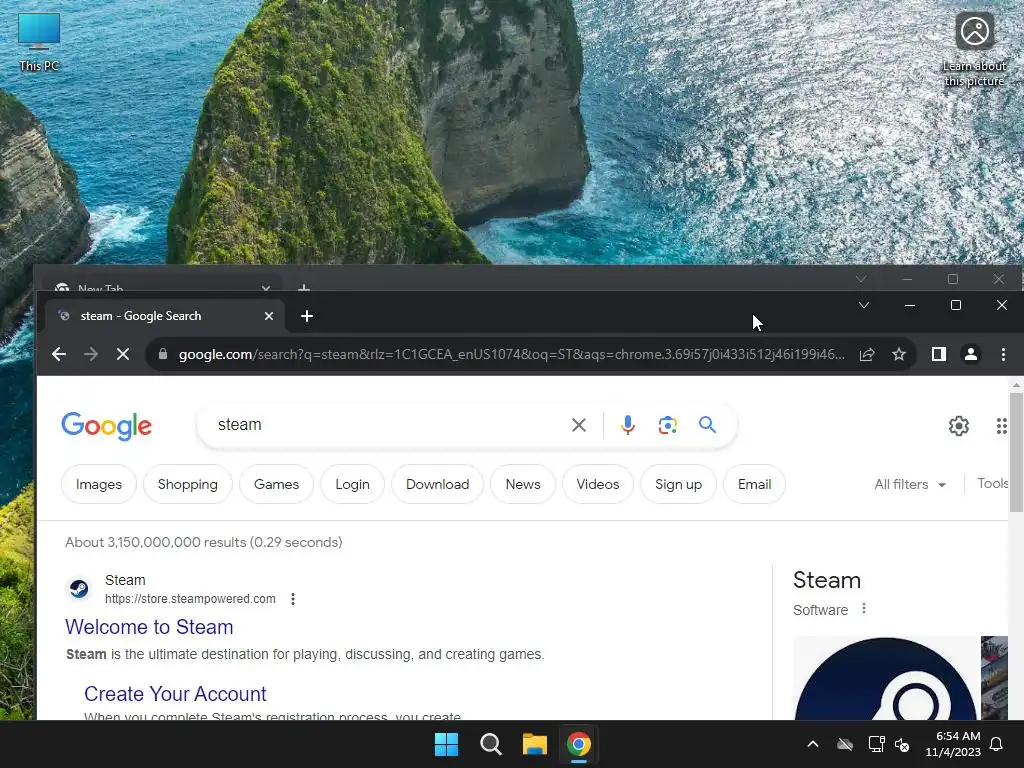Start voice search with the microphone
Image resolution: width=1024 pixels, height=768 pixels.
click(628, 425)
